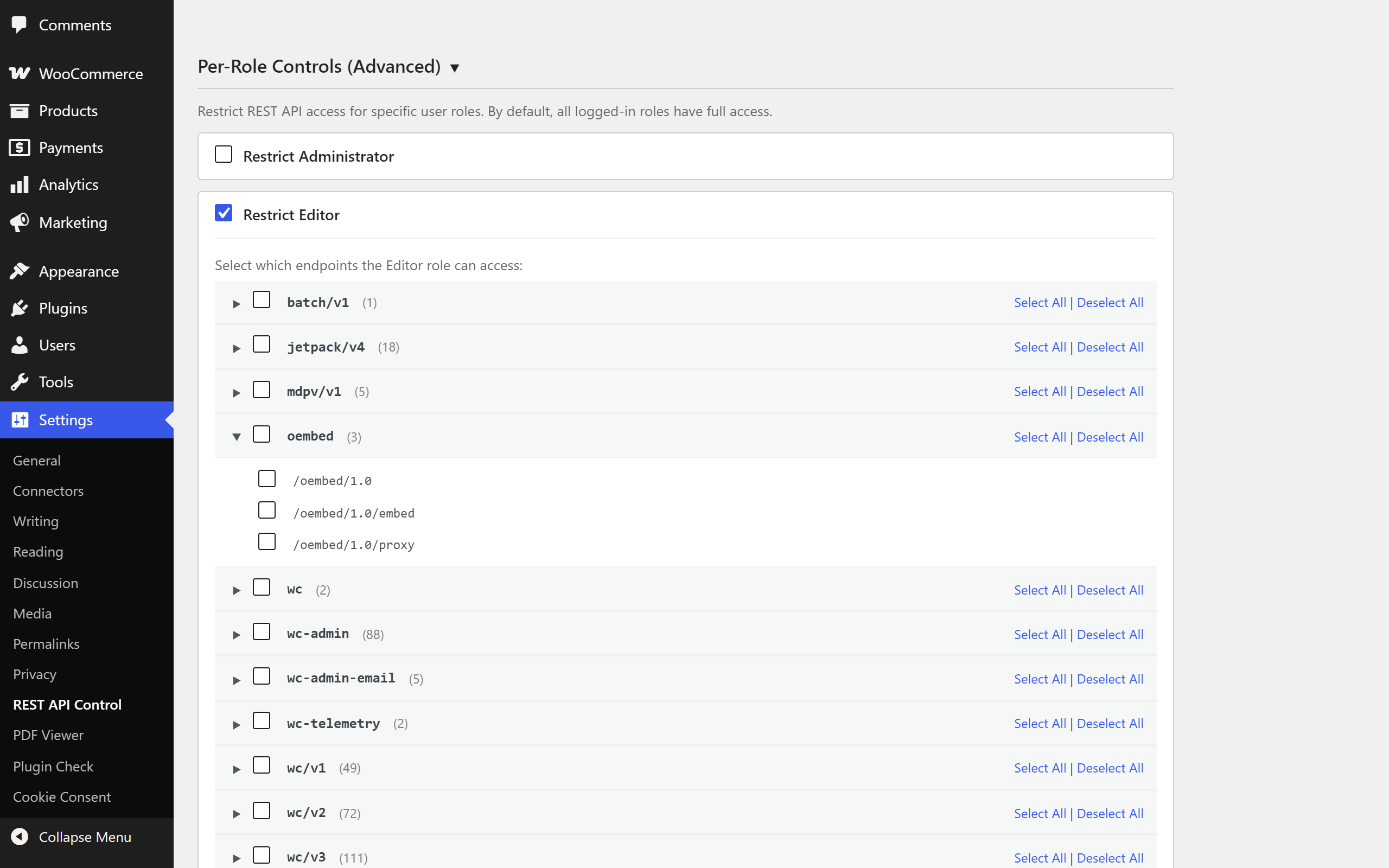Check the oembed namespace checkbox
This screenshot has width=1389, height=868.
pyautogui.click(x=261, y=435)
